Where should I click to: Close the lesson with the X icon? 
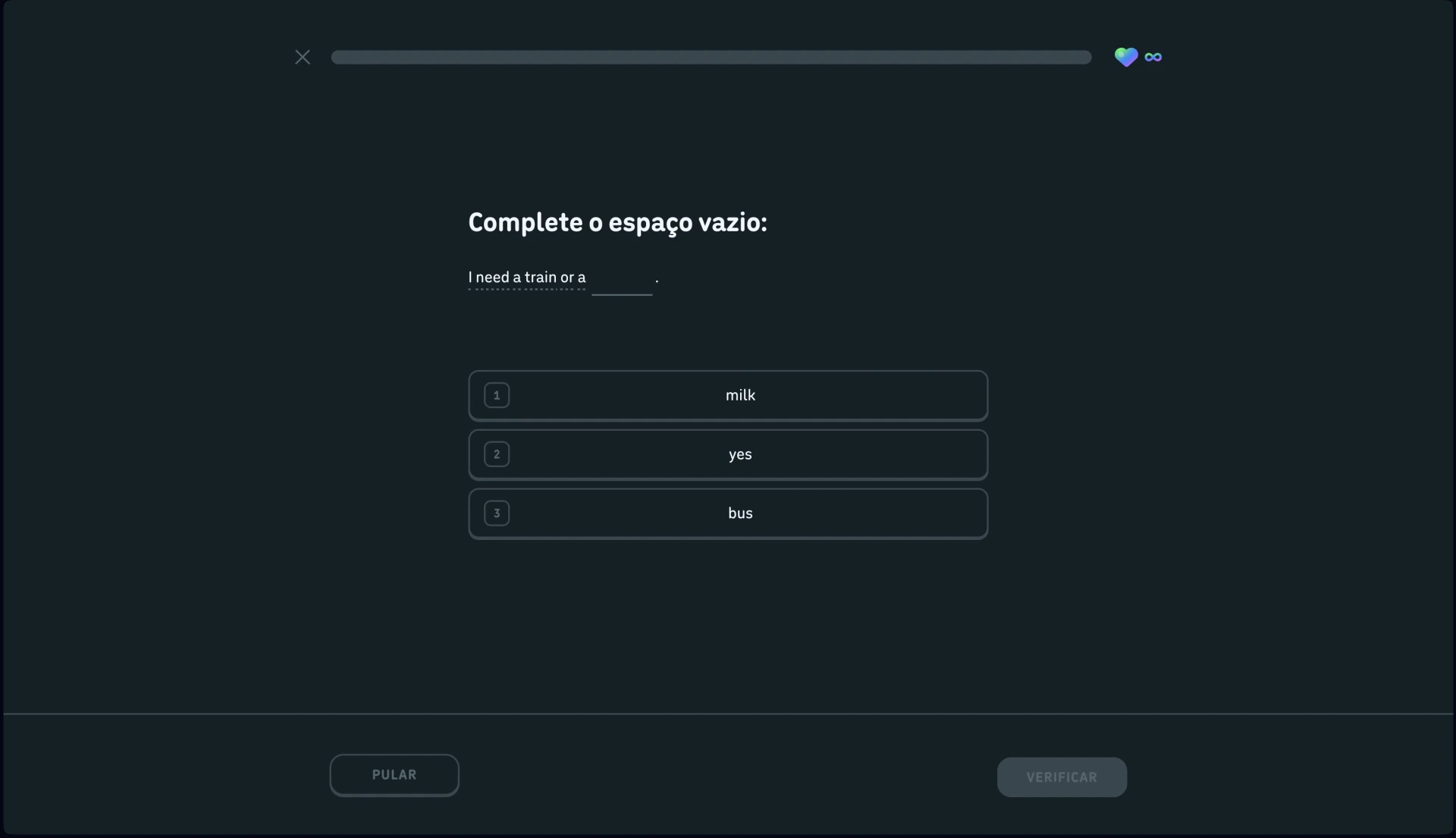pos(303,57)
